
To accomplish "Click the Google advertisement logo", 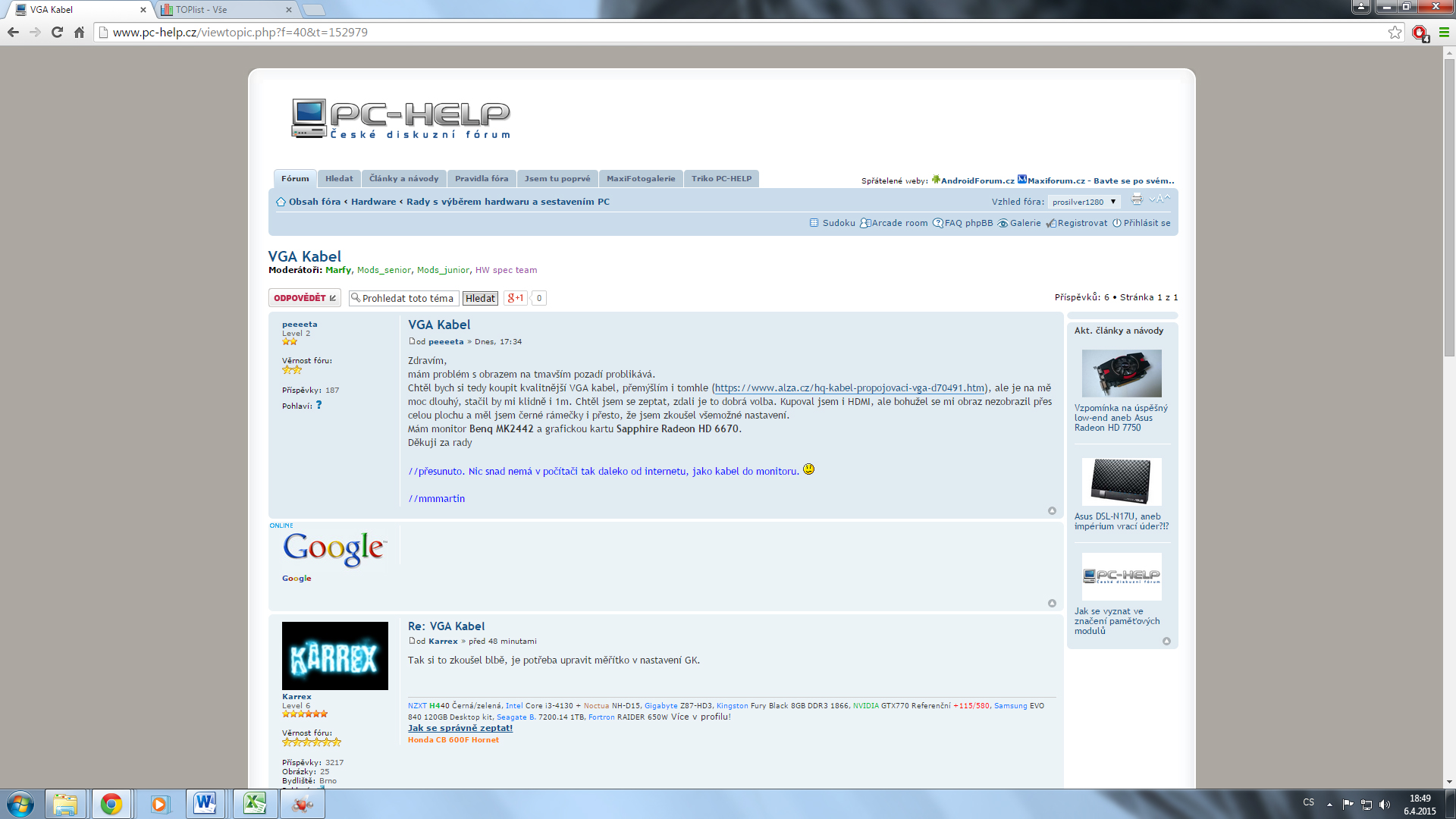I will point(334,549).
